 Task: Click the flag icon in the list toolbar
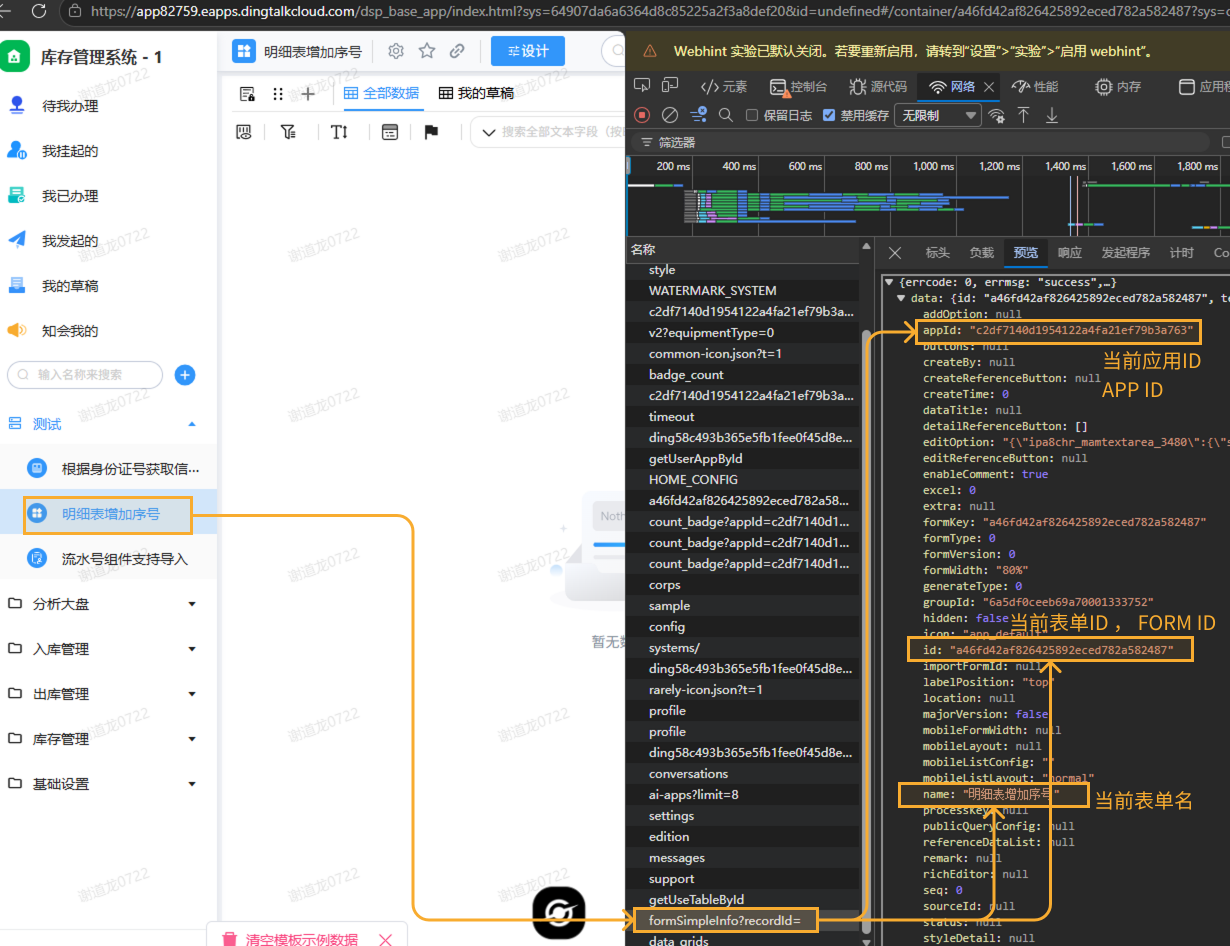pyautogui.click(x=431, y=132)
